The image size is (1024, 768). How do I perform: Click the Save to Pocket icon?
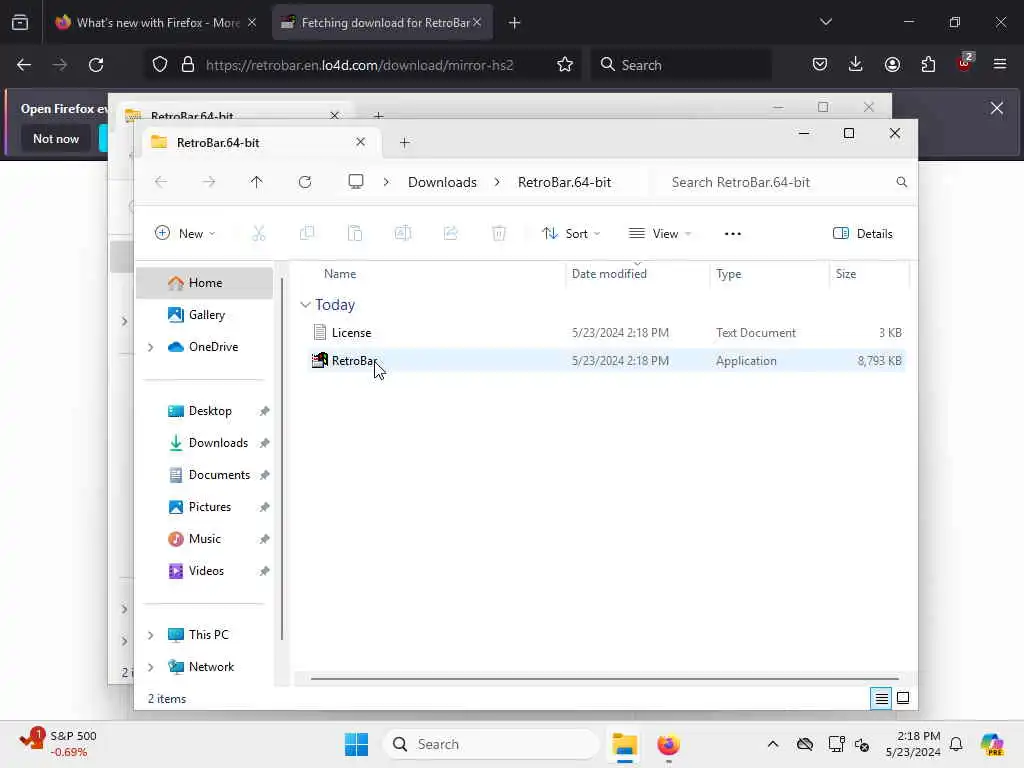820,64
